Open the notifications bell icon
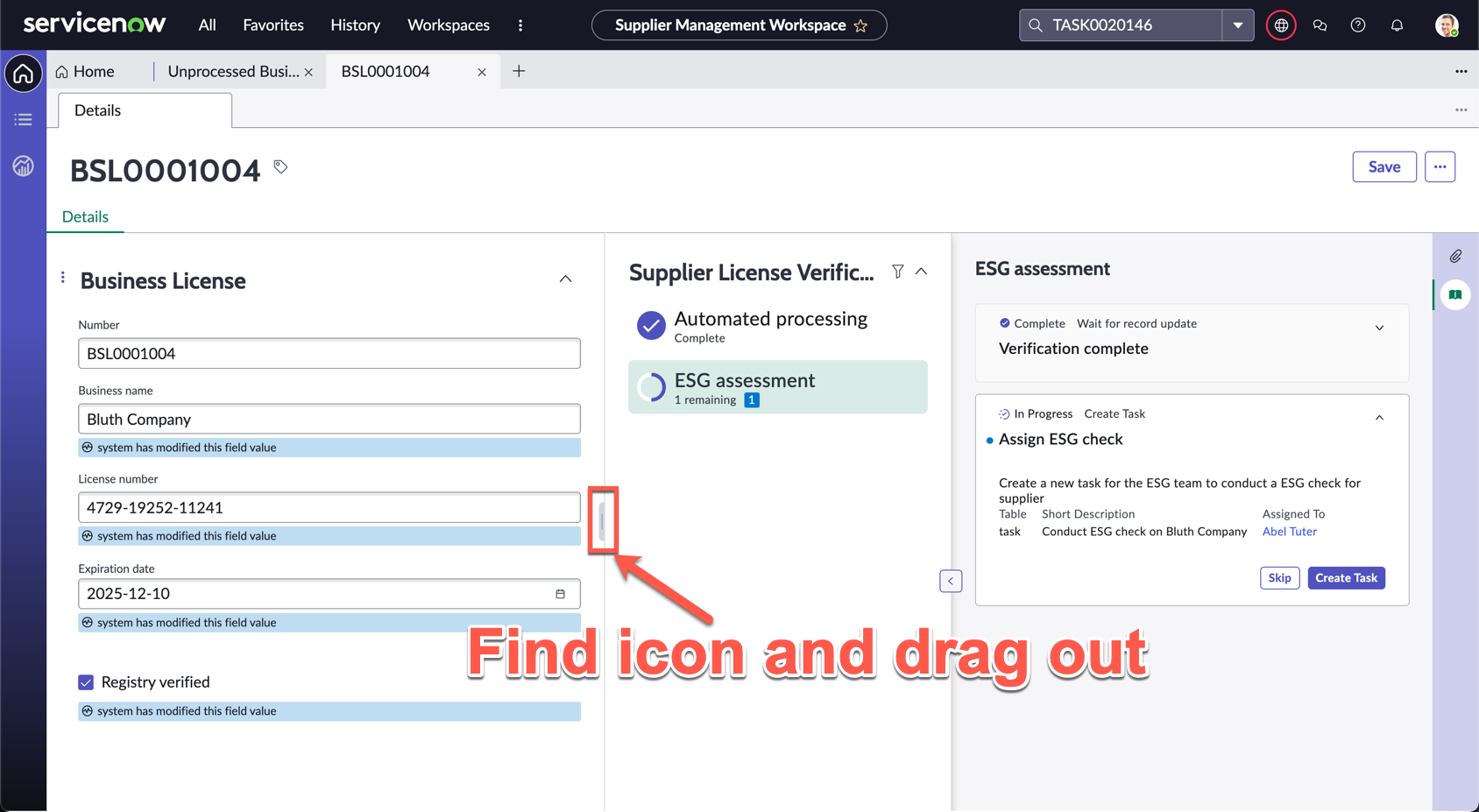 click(1397, 25)
